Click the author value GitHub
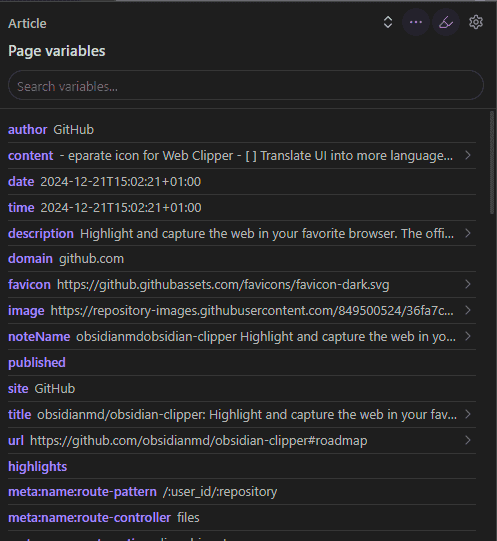Viewport: 497px width, 541px height. (74, 130)
